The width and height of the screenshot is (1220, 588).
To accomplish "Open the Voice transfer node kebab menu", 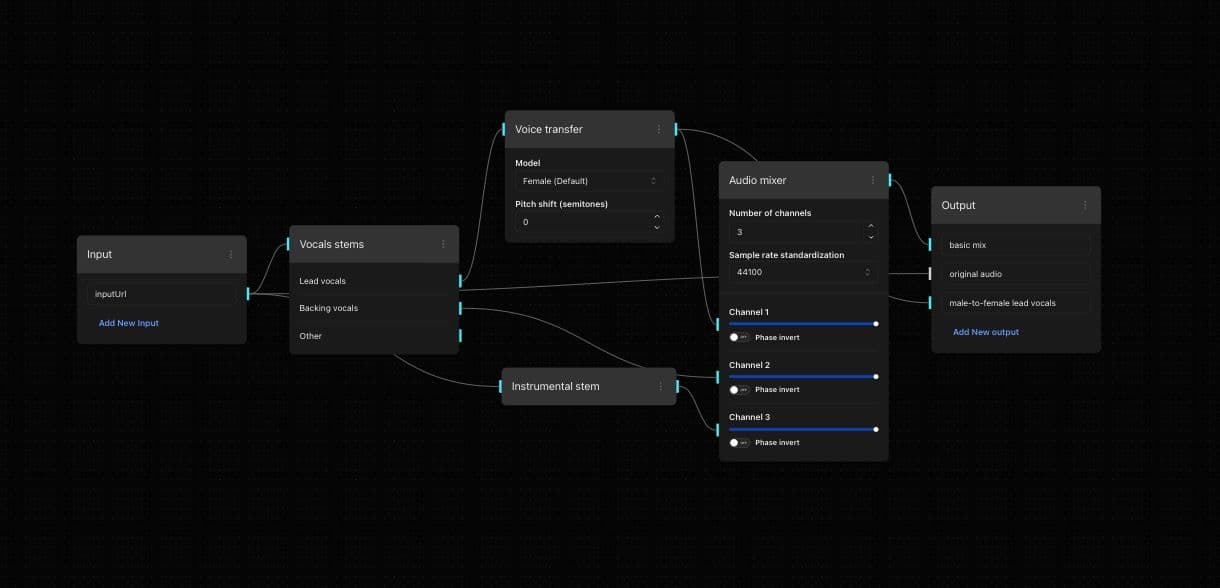I will pyautogui.click(x=658, y=130).
